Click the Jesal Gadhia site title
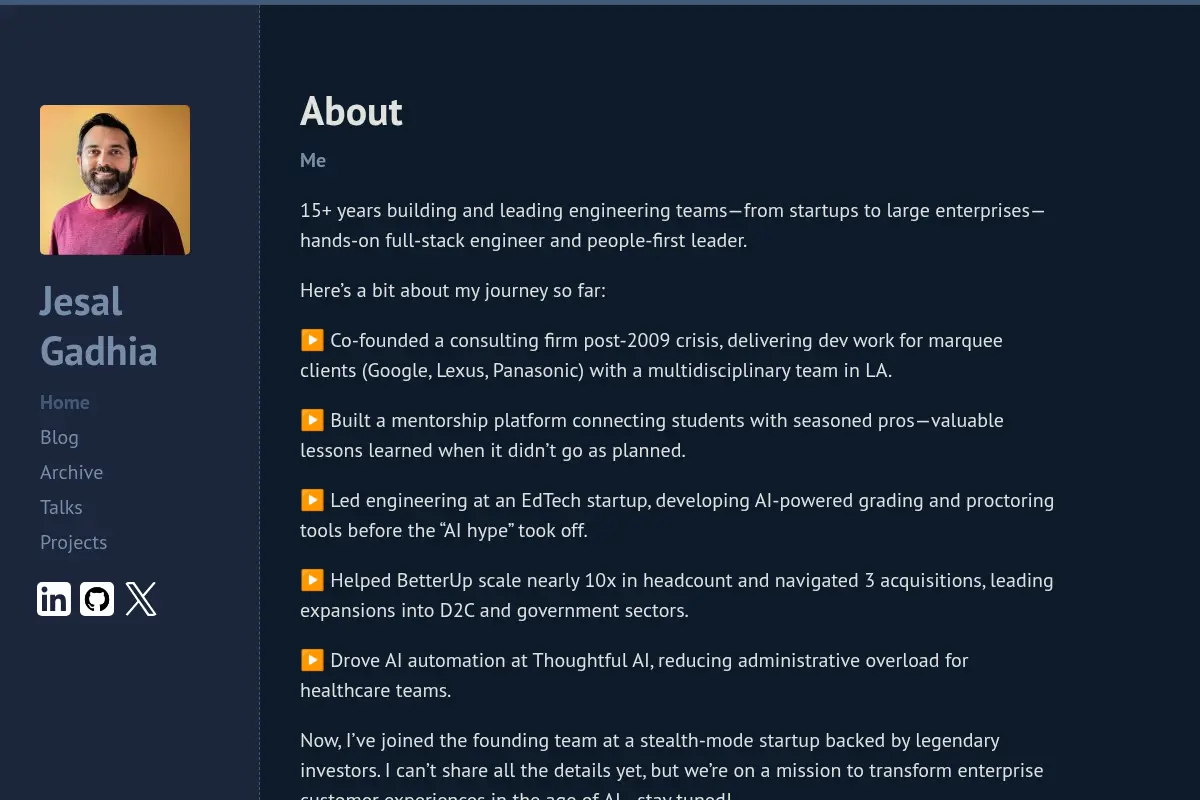Screen dimensions: 1200x800 [x=98, y=326]
